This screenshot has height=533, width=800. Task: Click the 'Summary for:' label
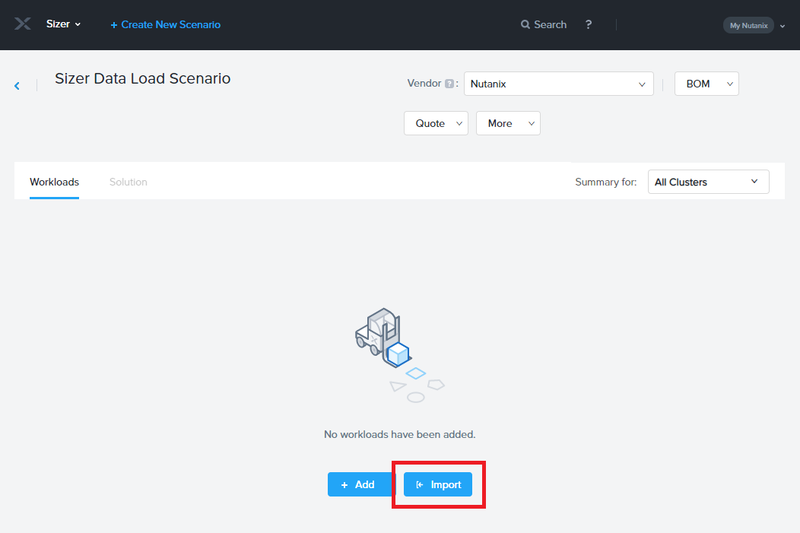click(x=606, y=182)
